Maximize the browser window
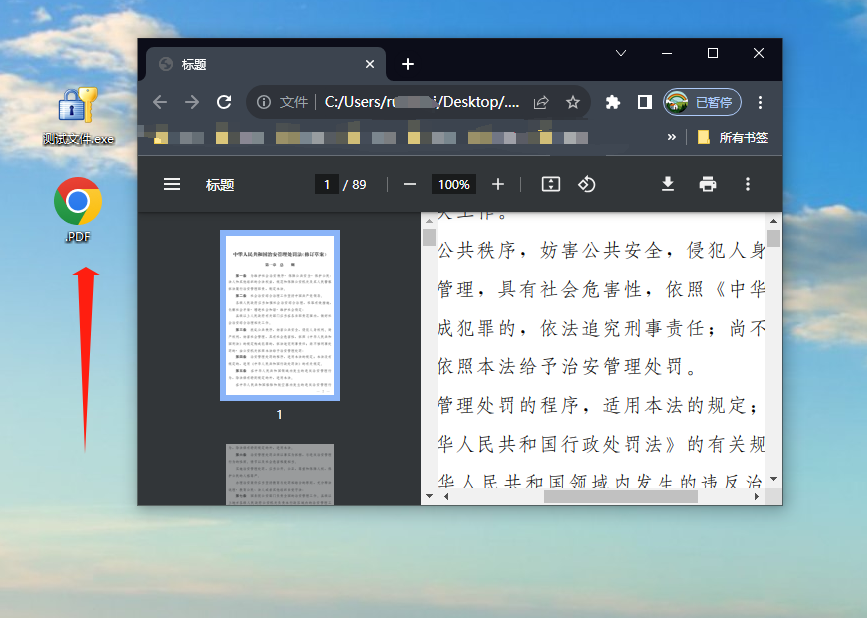The width and height of the screenshot is (867, 618). 713,53
